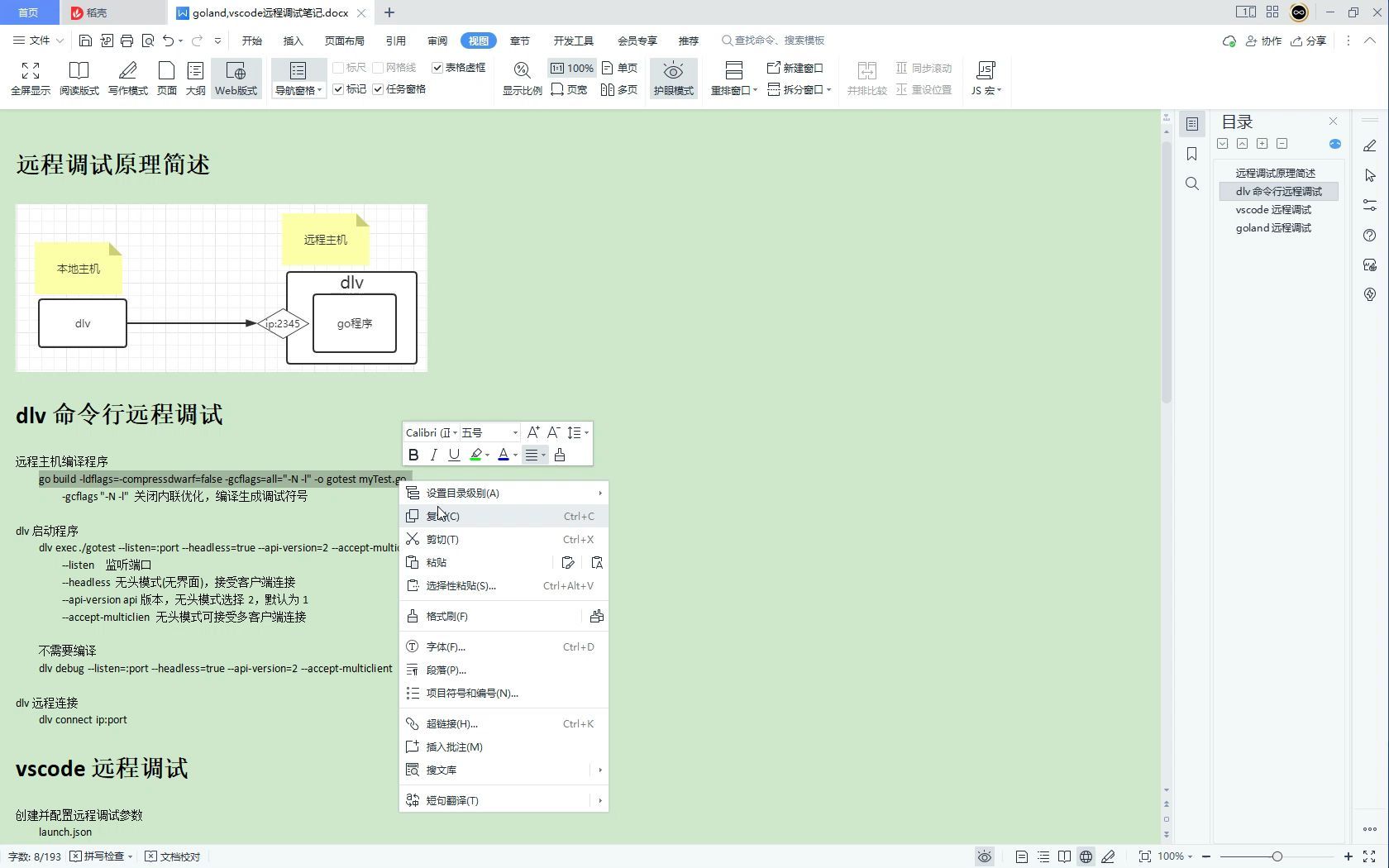Viewport: 1389px width, 868px height.
Task: Uncheck the markup checkbox
Action: coord(338,89)
